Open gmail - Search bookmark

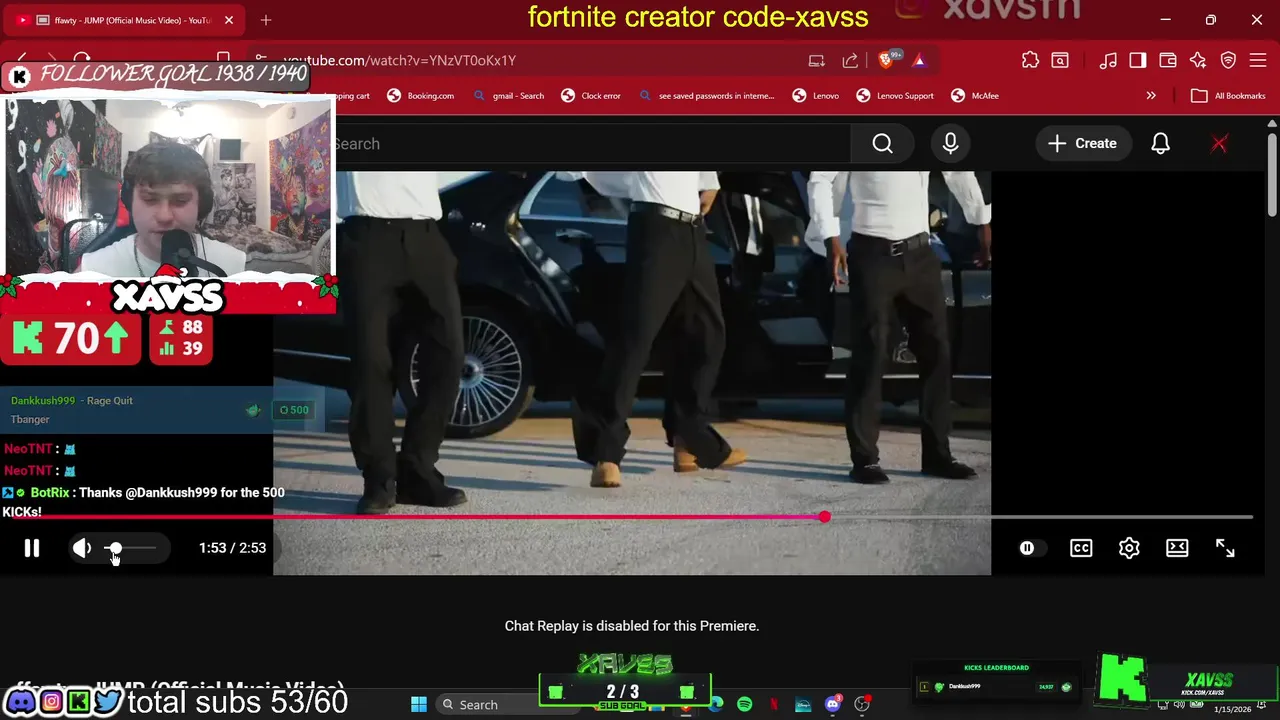pos(509,96)
